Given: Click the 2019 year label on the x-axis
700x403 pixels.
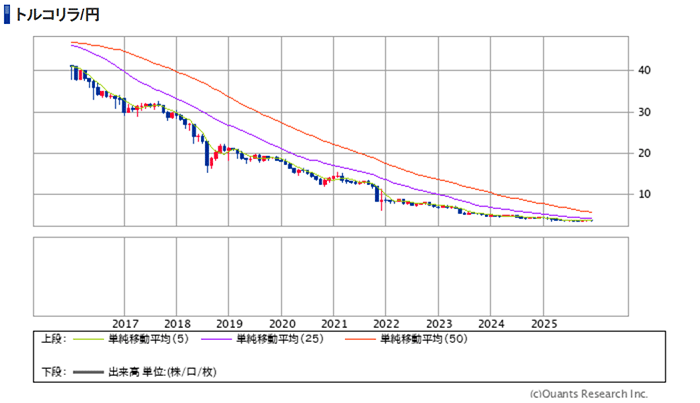Looking at the screenshot, I should coord(229,324).
